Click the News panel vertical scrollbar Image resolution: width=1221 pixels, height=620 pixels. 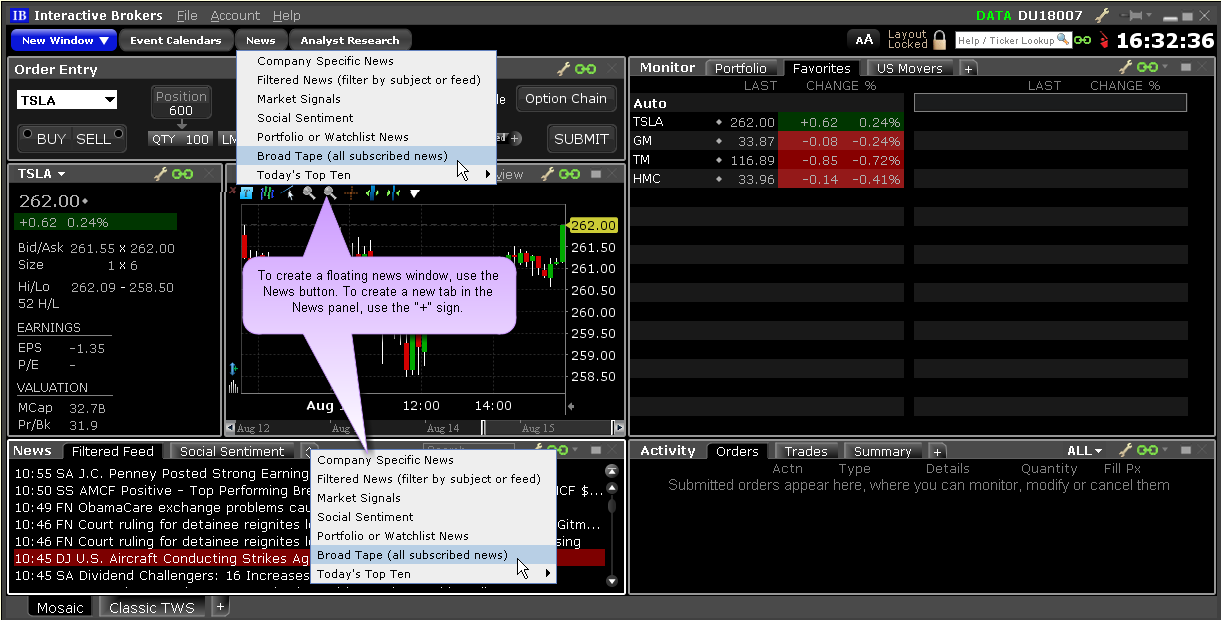611,527
